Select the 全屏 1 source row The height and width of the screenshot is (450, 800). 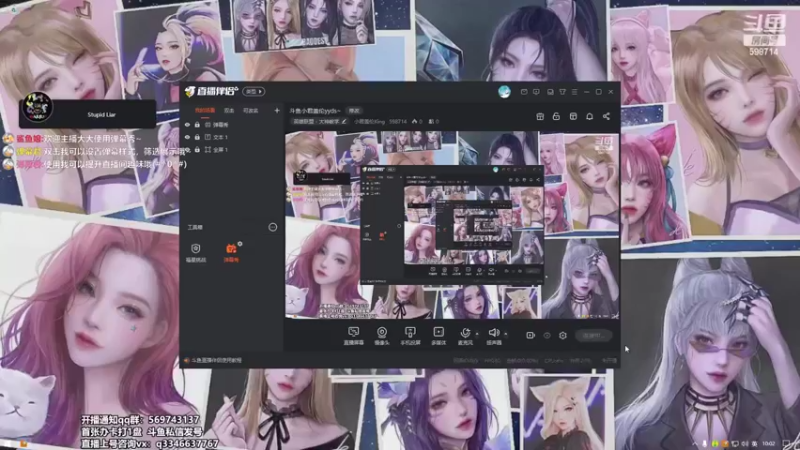232,150
